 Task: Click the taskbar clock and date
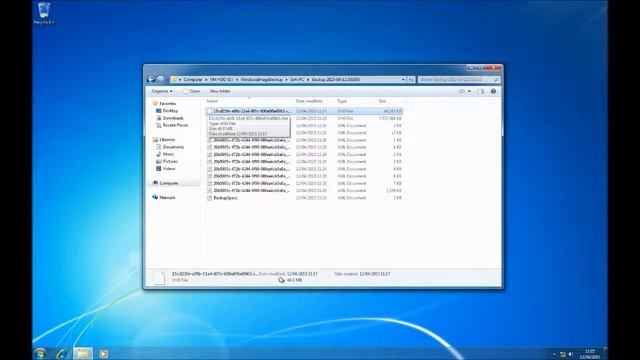[589, 354]
